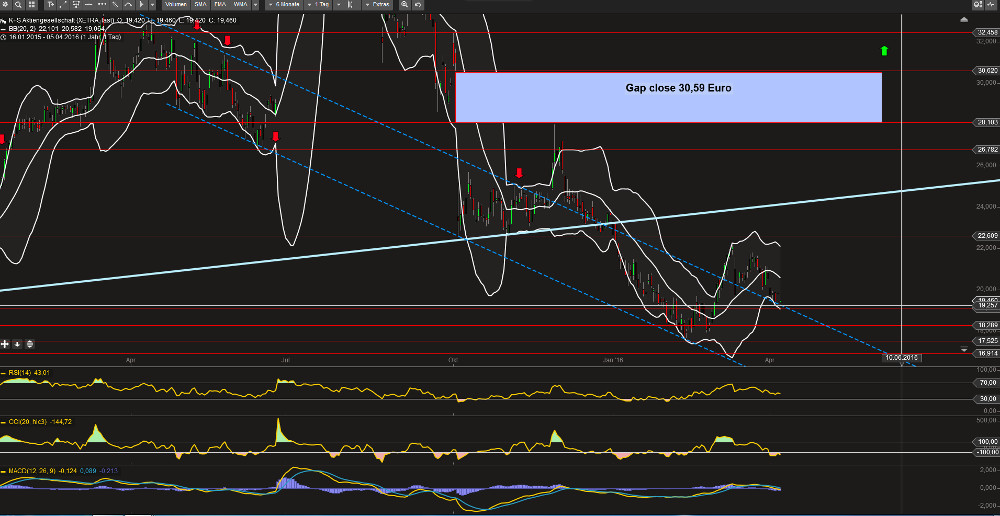Open the alert settings icon
The width and height of the screenshot is (1000, 516).
coord(978,4)
